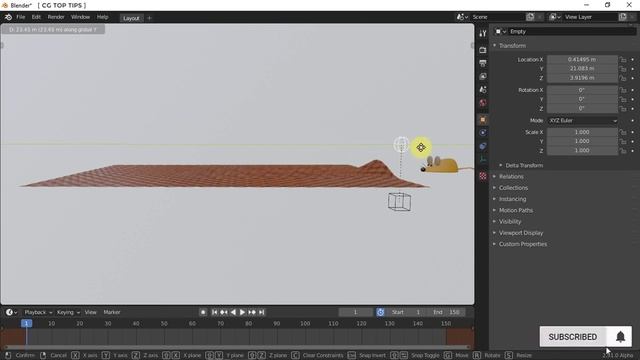Click the frame 1 playhead marker
This screenshot has height=360, width=640.
[27, 323]
